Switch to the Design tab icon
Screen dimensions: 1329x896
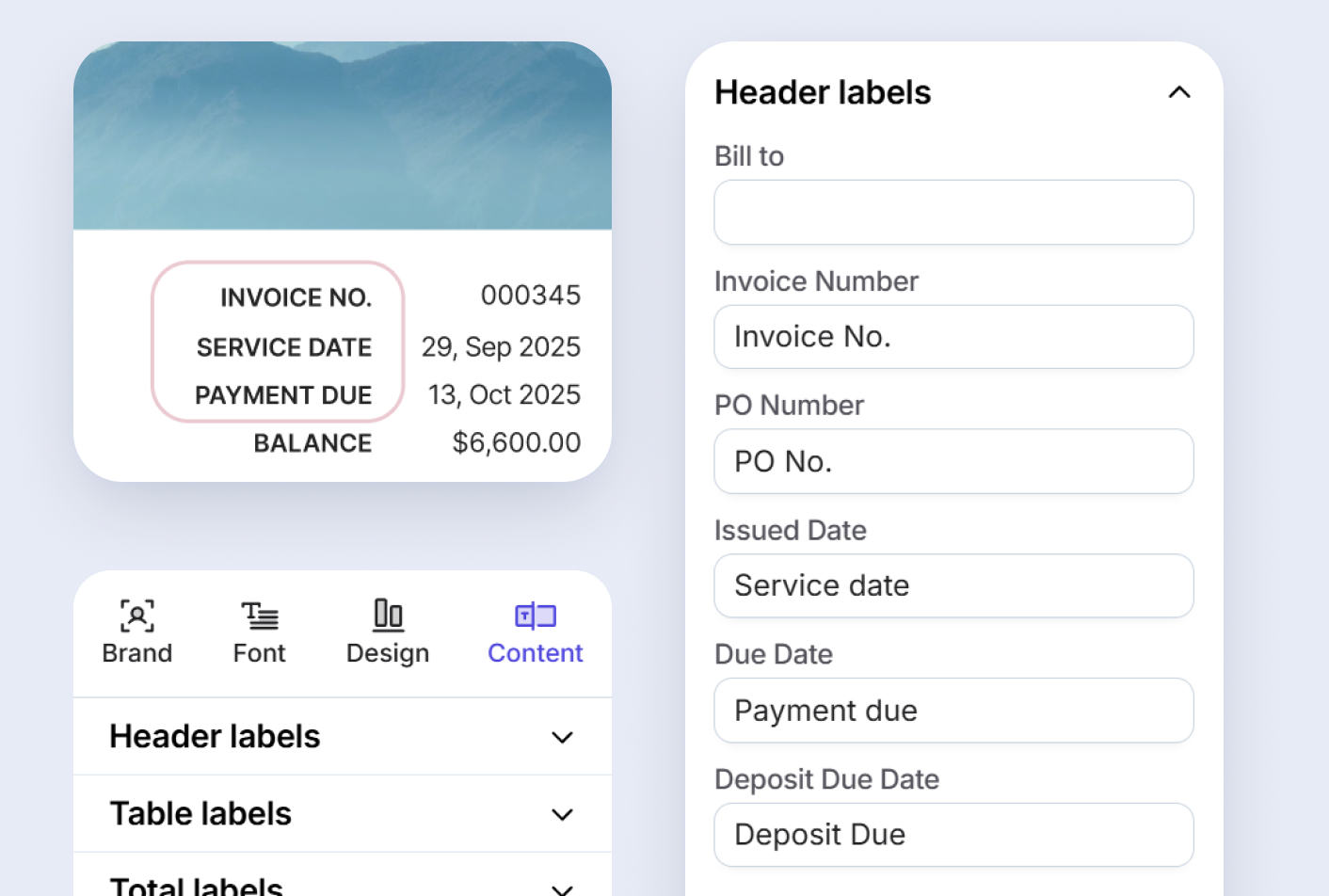point(388,616)
